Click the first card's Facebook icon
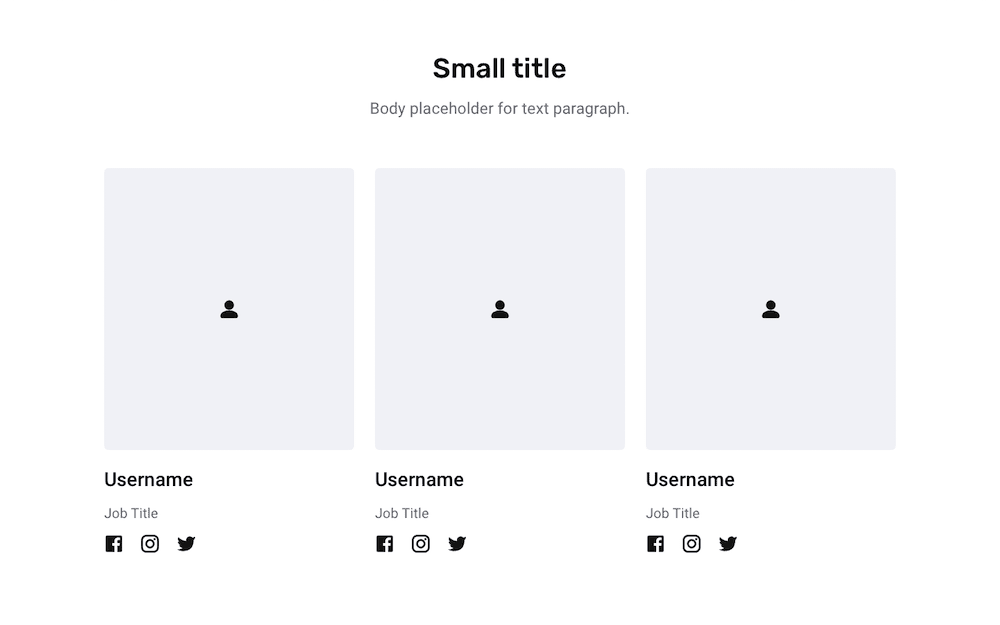This screenshot has height=625, width=1000. point(114,543)
